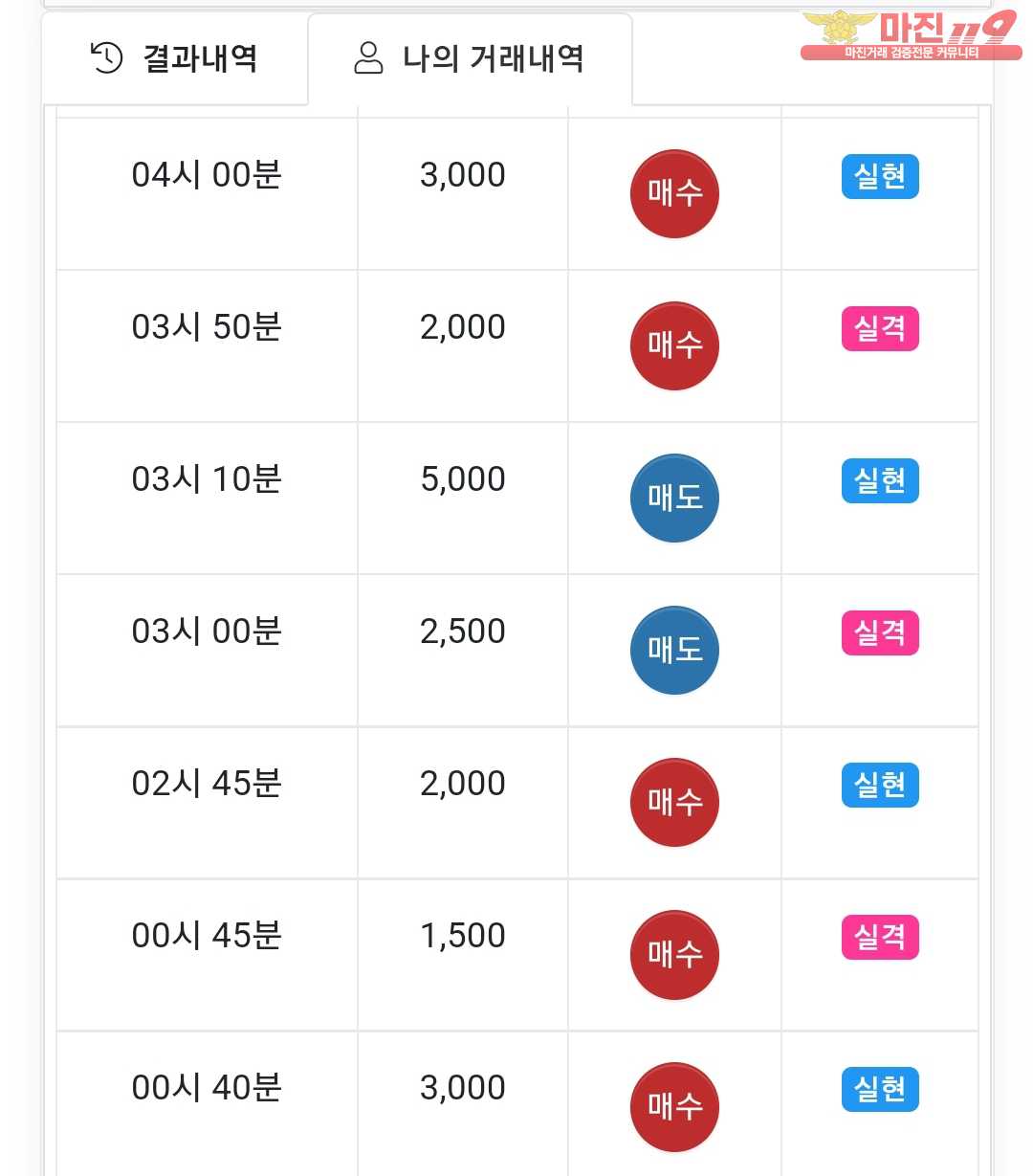This screenshot has height=1176, width=1033.
Task: Click 매수 icon in 03시 50분 row
Action: pyautogui.click(x=674, y=345)
